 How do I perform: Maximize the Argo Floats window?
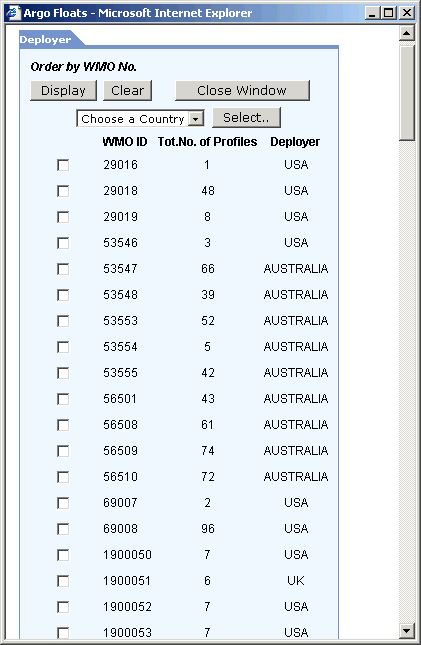tap(388, 13)
